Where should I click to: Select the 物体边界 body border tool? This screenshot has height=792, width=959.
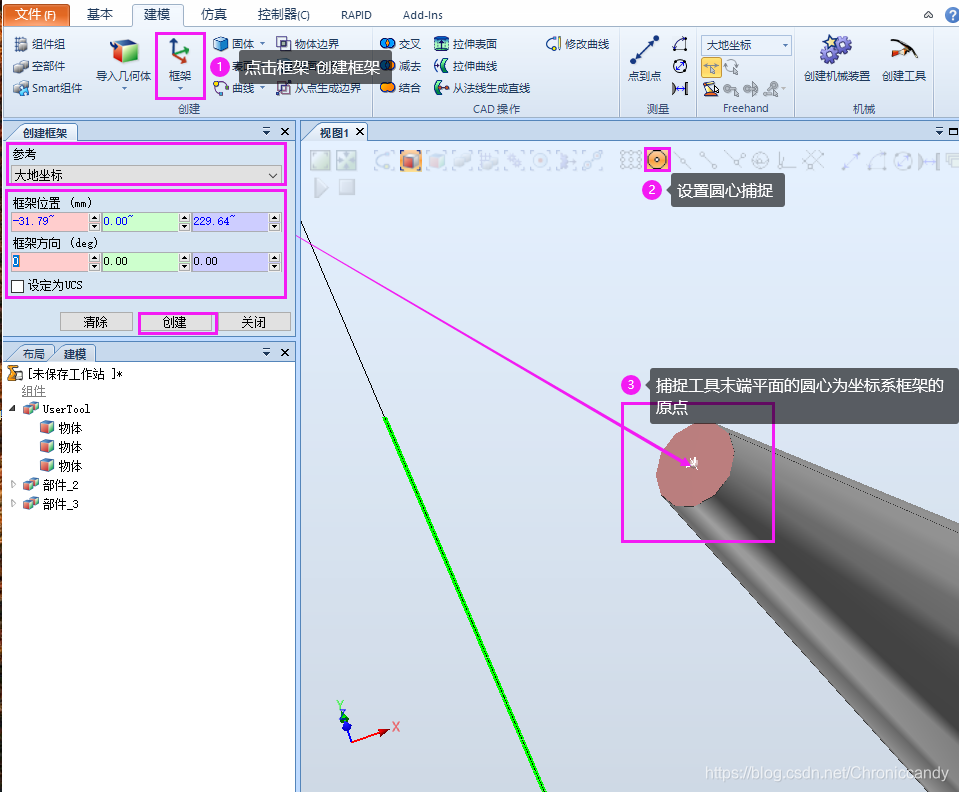coord(308,44)
